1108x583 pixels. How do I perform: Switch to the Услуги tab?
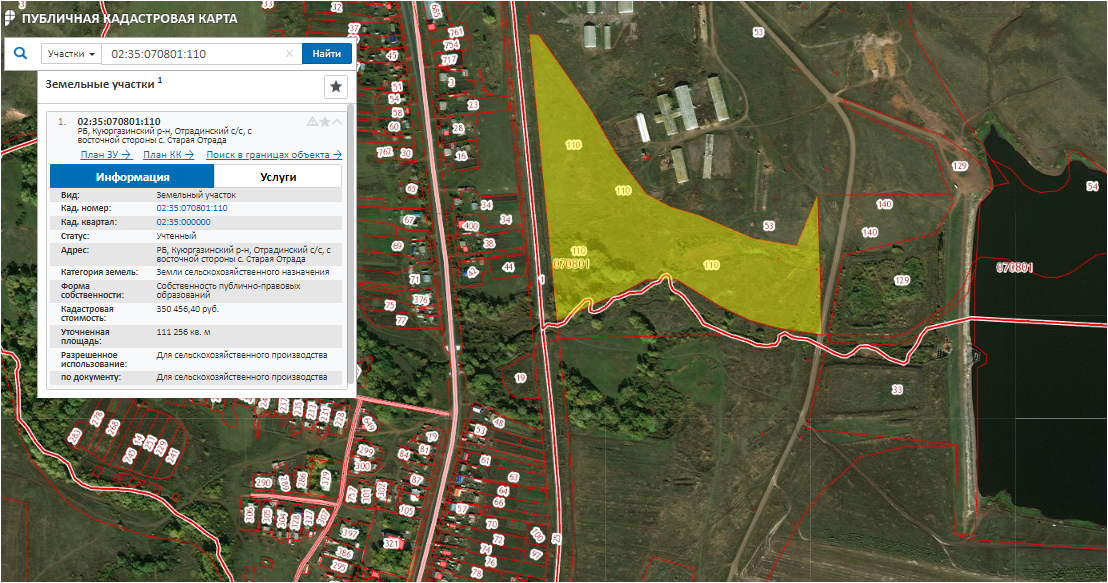tap(277, 176)
